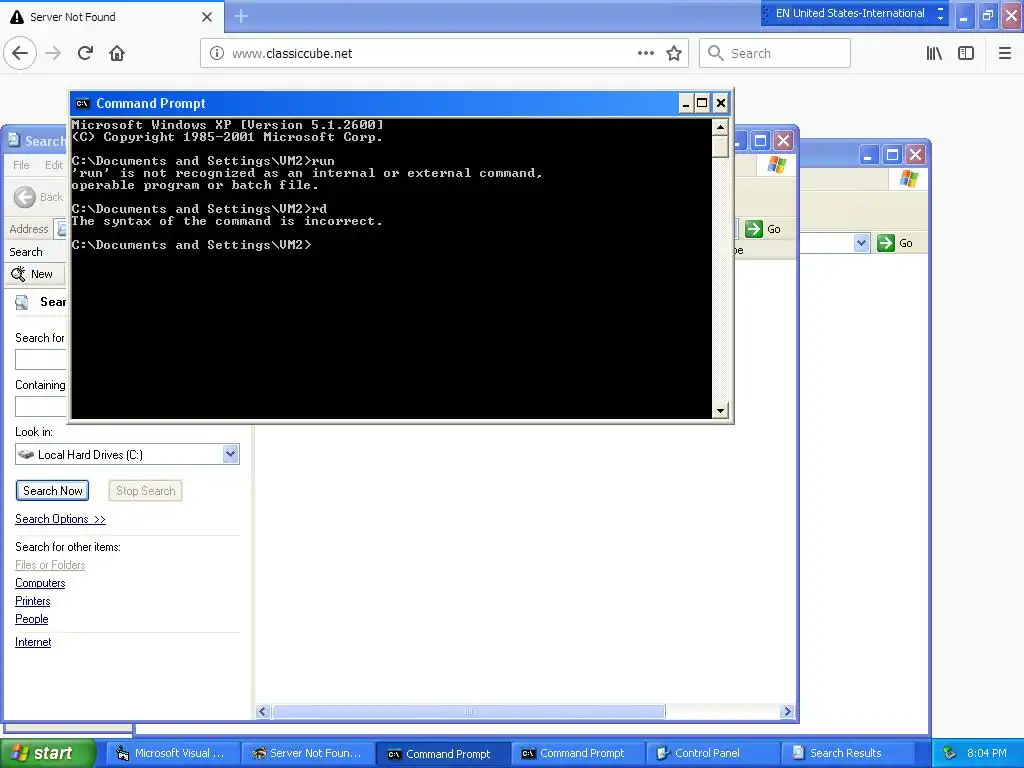This screenshot has height=768, width=1024.
Task: Switch to Search Results taskbar item
Action: [x=847, y=754]
